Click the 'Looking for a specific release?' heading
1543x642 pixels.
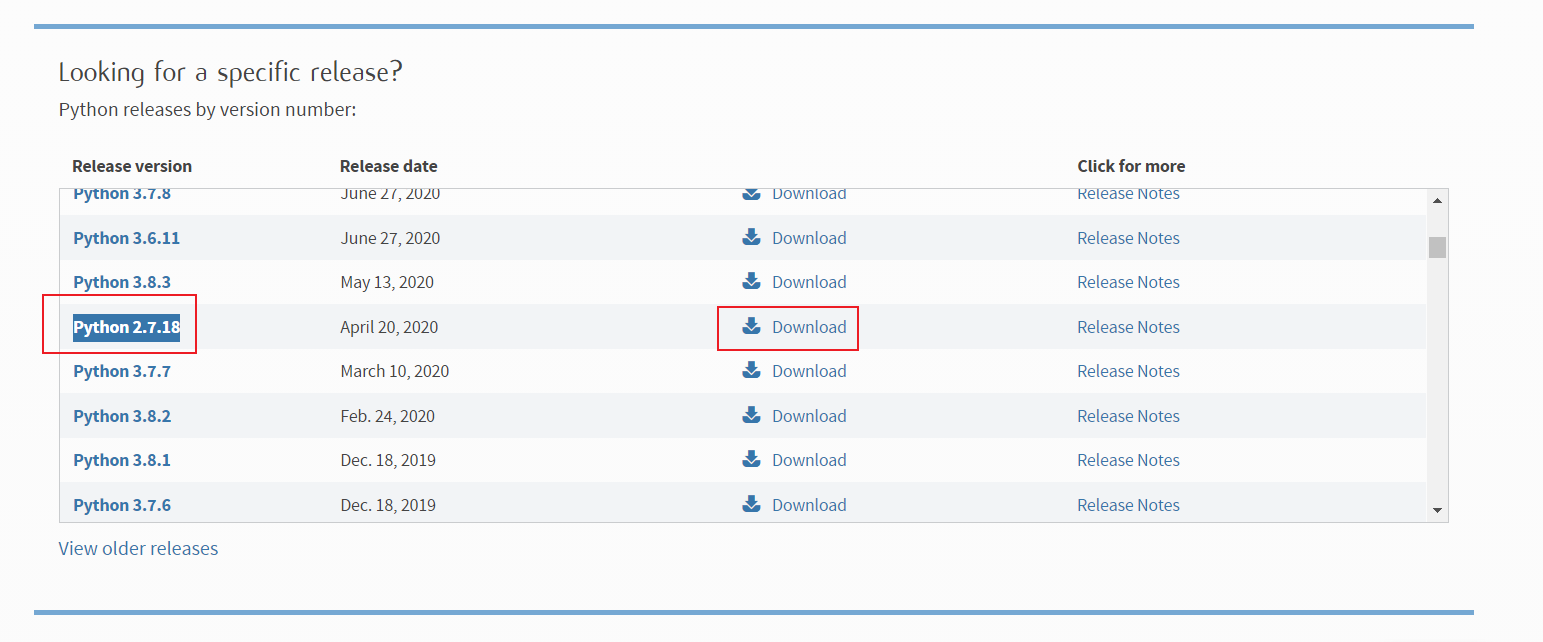pos(231,73)
